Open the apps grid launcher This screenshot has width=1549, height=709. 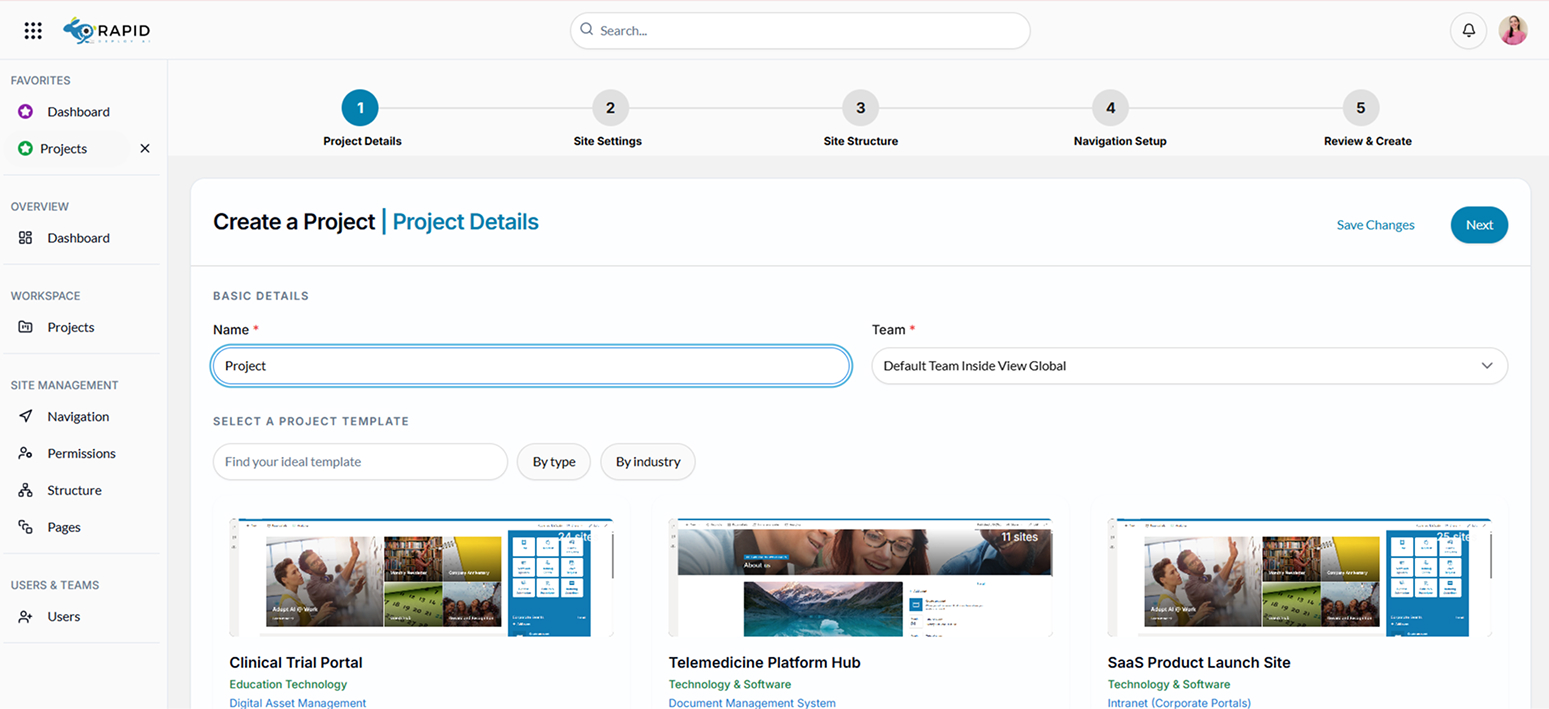pyautogui.click(x=33, y=30)
